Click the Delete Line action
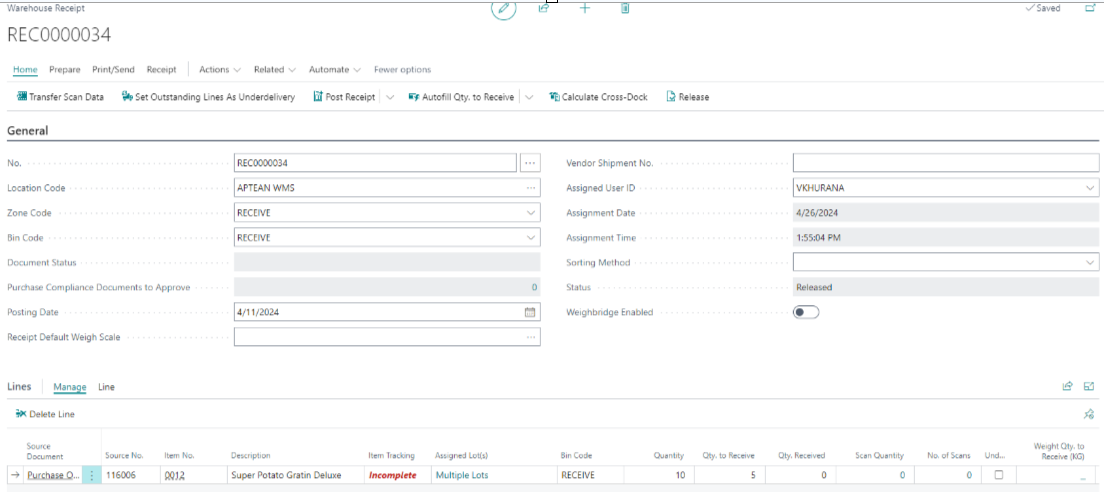 click(46, 414)
